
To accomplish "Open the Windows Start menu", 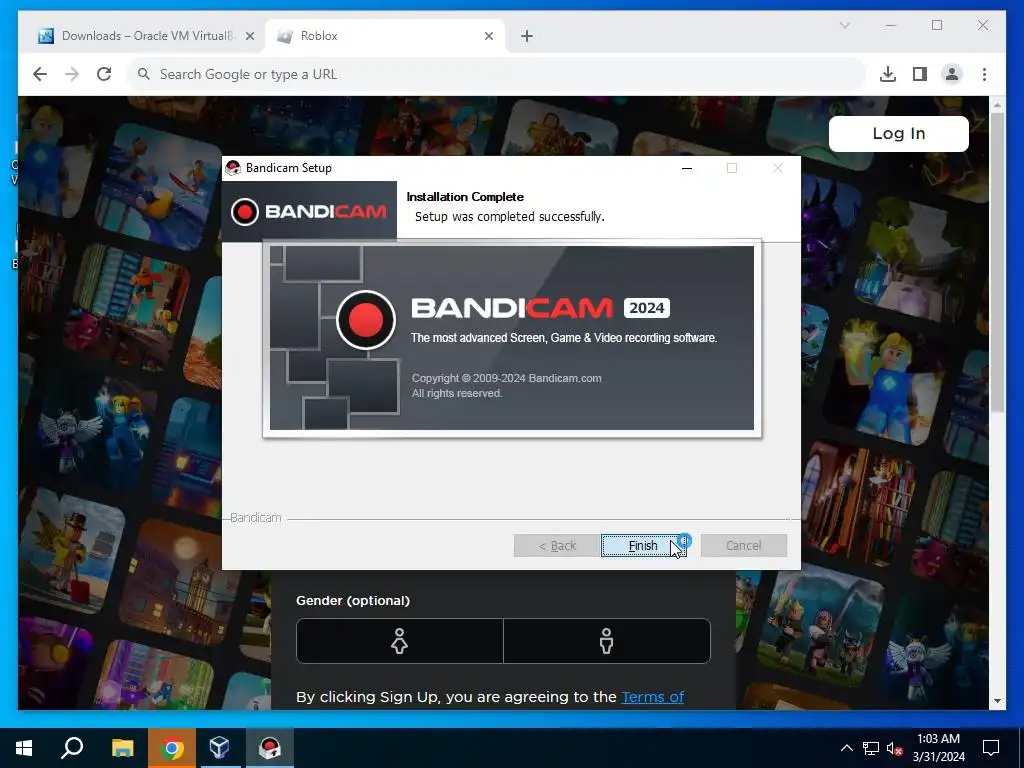I will click(x=24, y=748).
